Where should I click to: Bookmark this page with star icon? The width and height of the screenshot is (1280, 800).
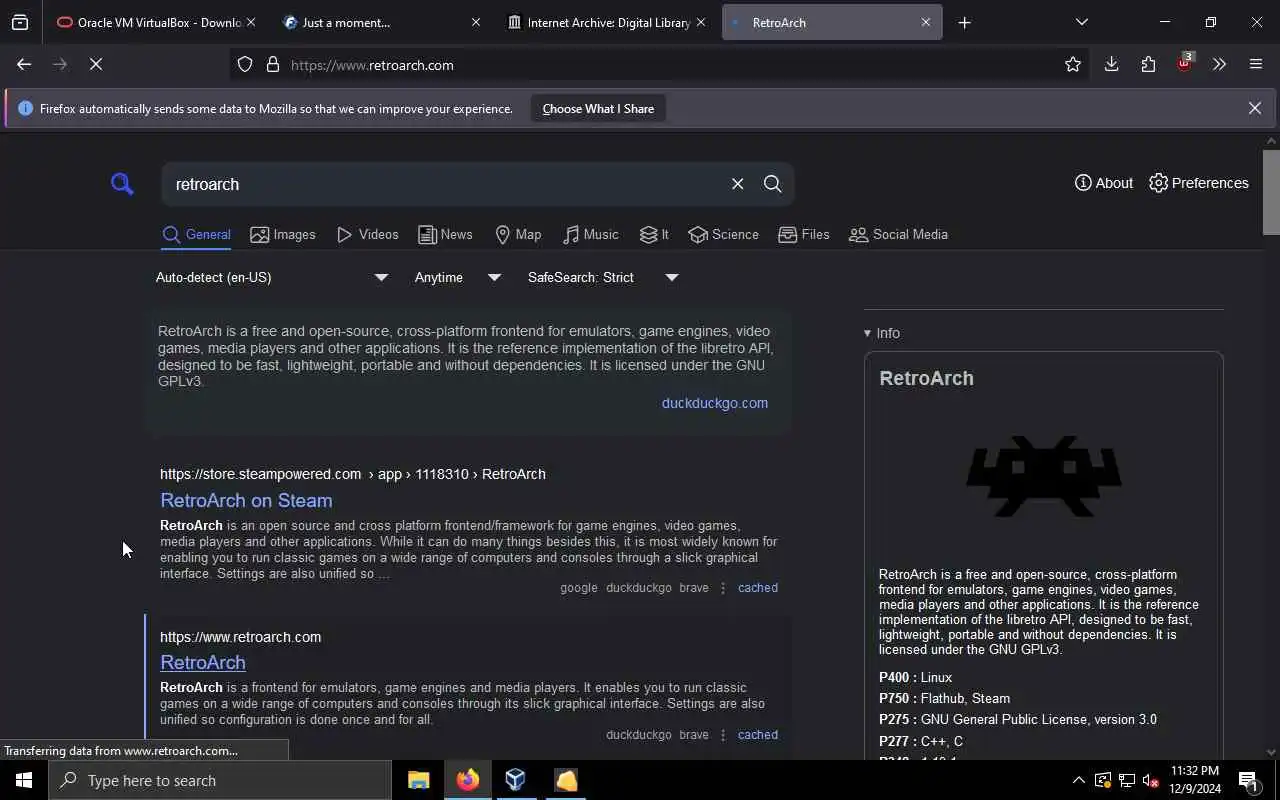(1073, 64)
